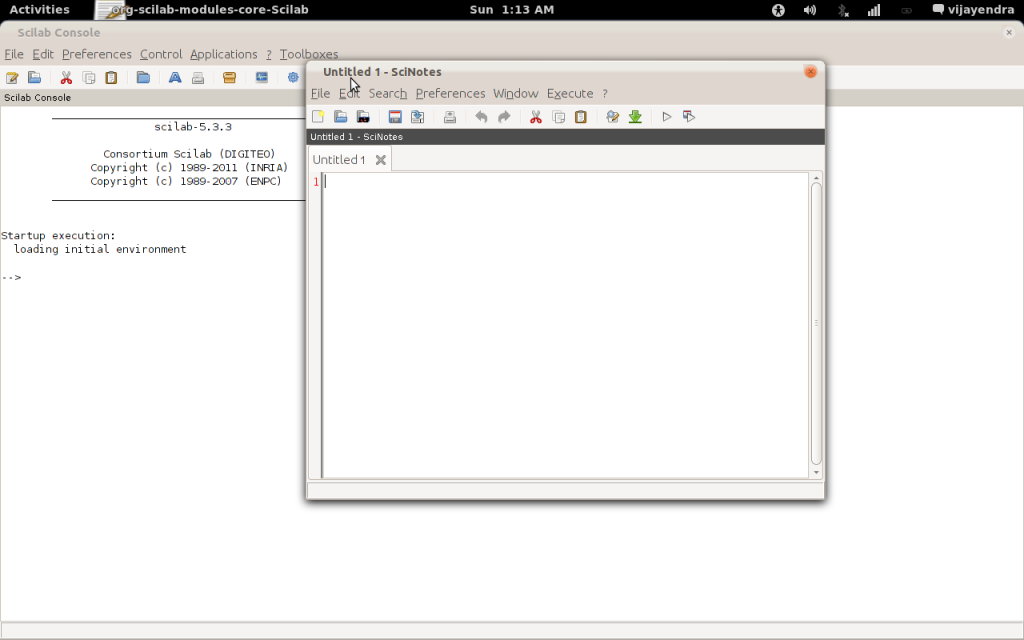Click the SciNotes Open file icon
The width and height of the screenshot is (1024, 640).
pos(340,117)
